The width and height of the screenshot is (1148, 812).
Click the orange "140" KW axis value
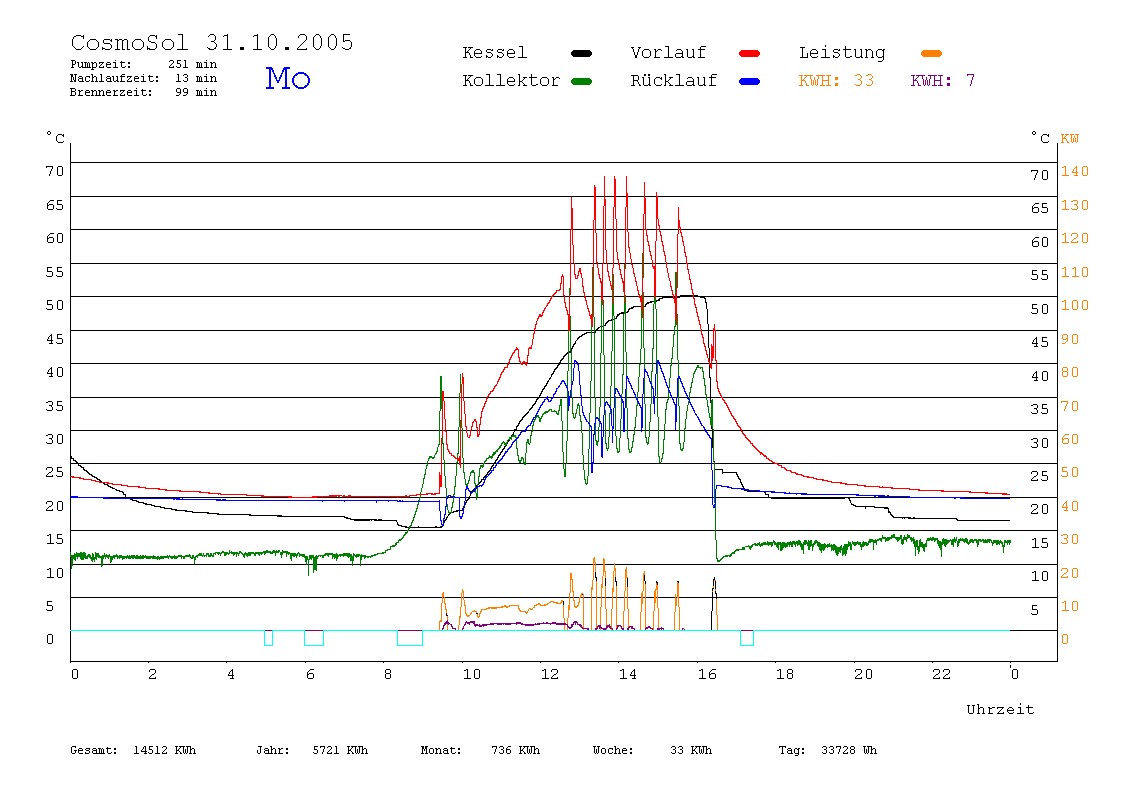click(x=1075, y=171)
